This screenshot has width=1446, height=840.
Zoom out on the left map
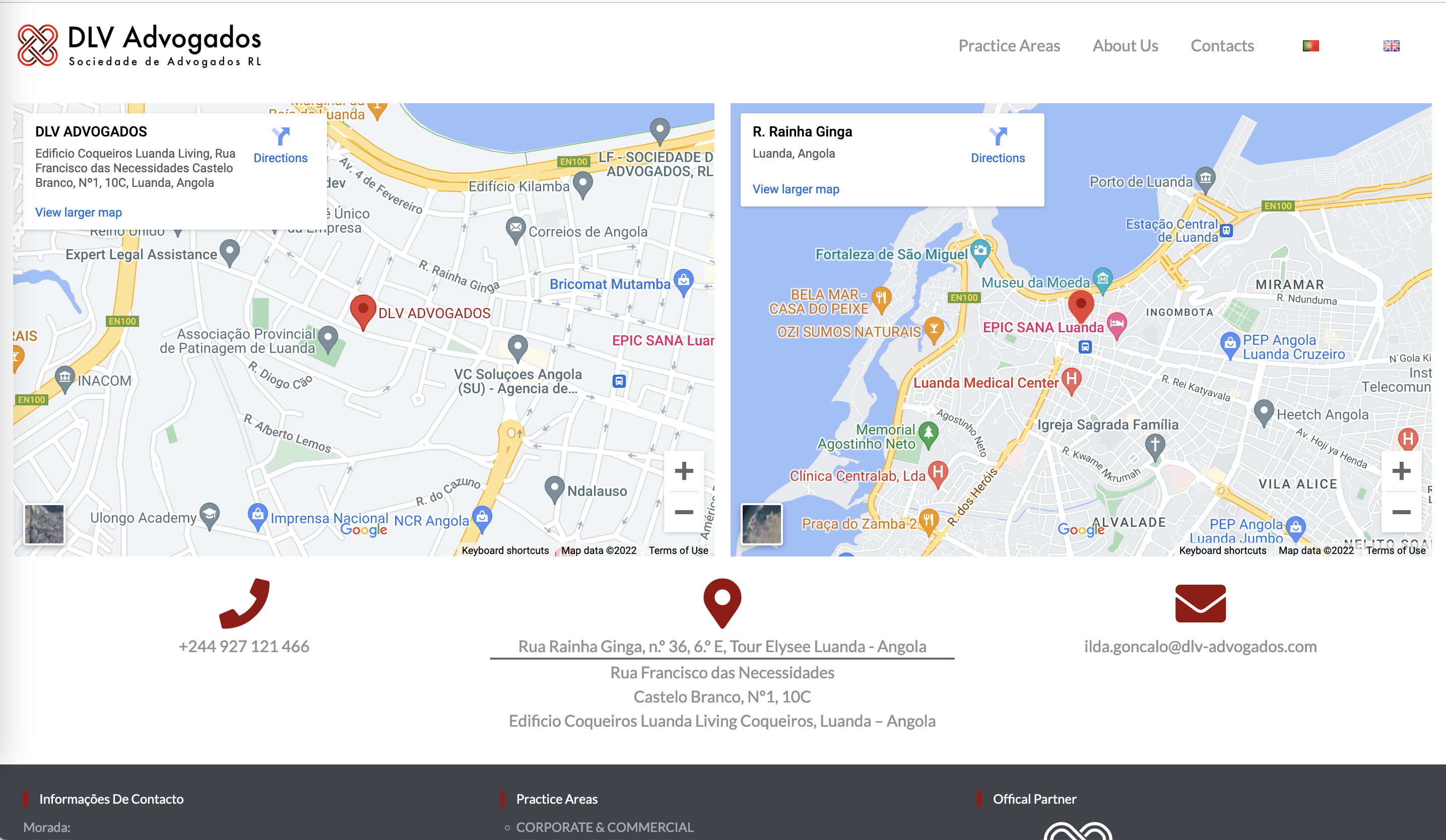(x=683, y=512)
